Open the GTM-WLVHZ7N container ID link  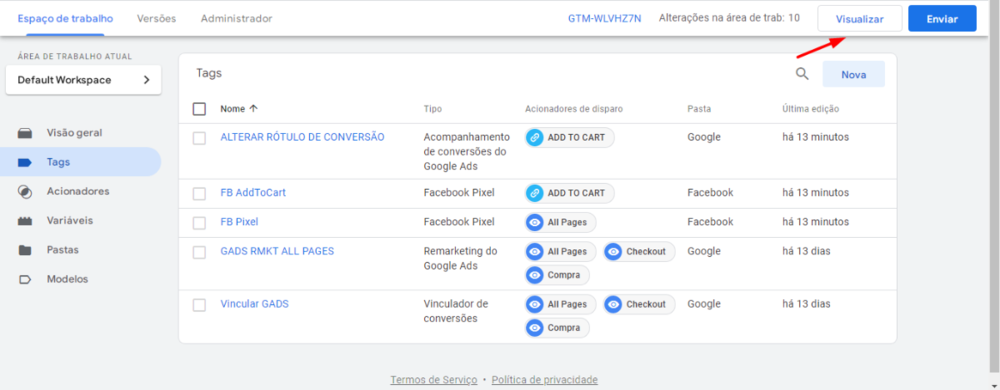[x=605, y=18]
